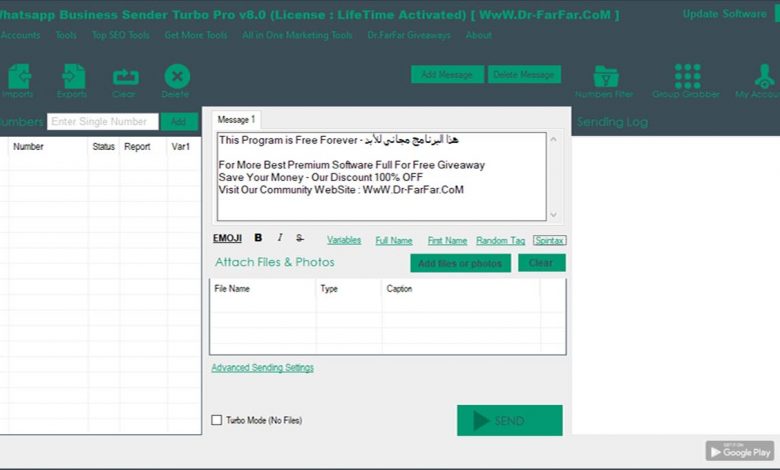Insert First Name variable link
The height and width of the screenshot is (470, 780).
click(447, 241)
